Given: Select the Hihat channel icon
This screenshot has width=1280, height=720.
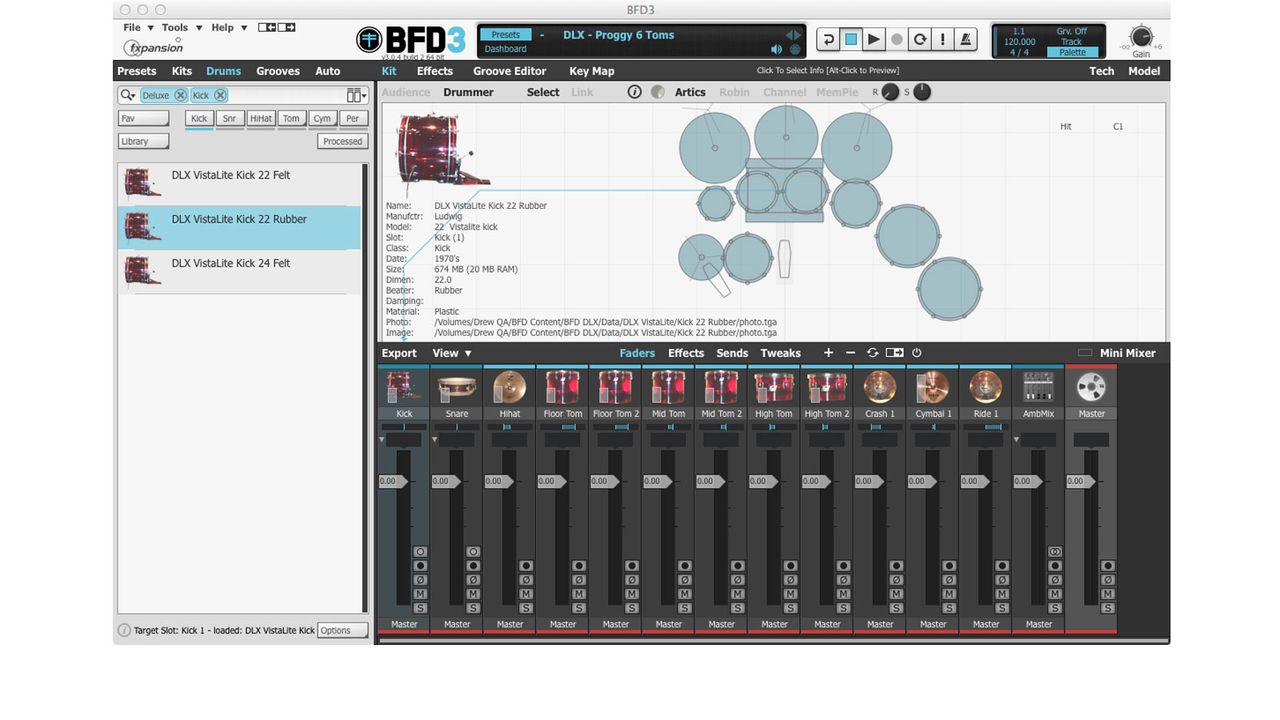Looking at the screenshot, I should (x=510, y=387).
